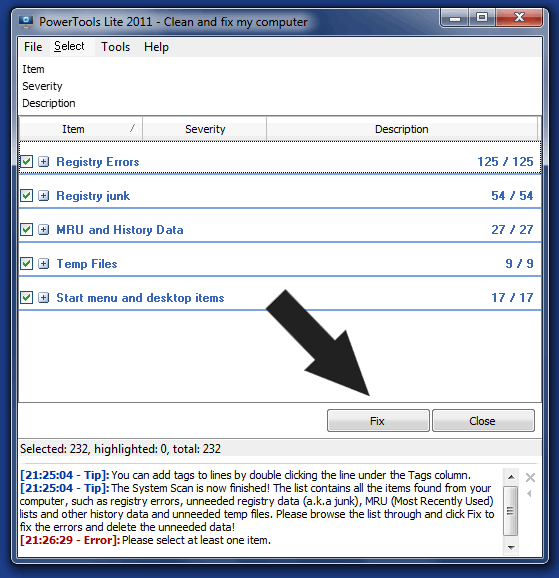
Task: Click the 27 / 27 count
Action: click(x=512, y=230)
